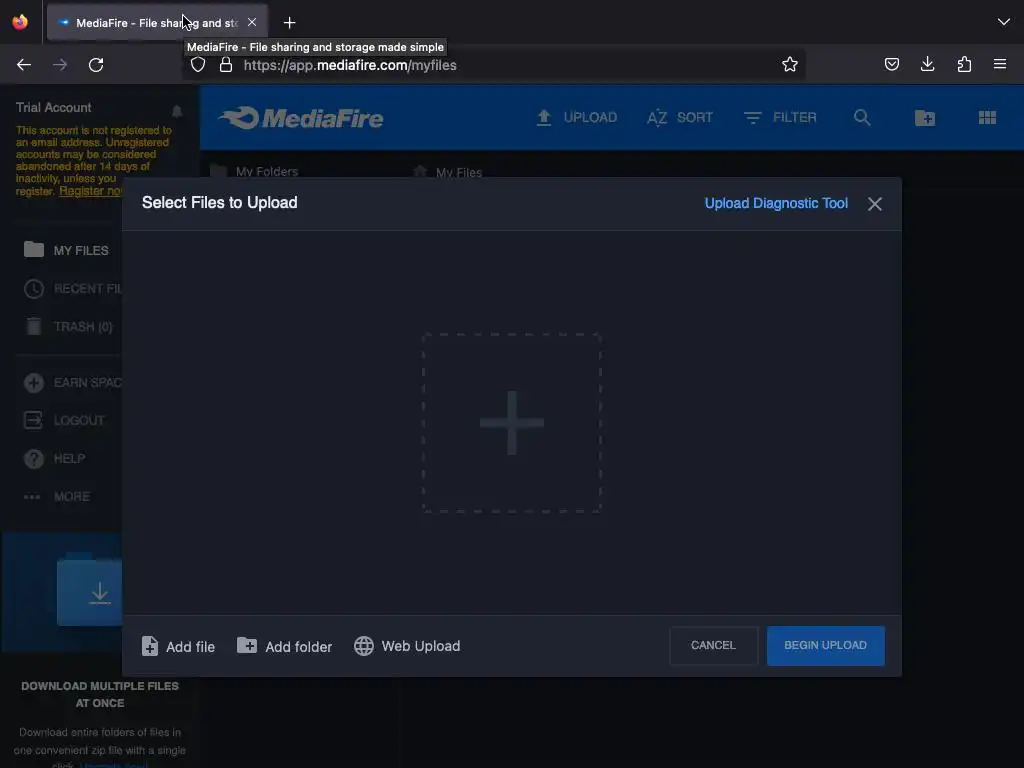The image size is (1024, 768).
Task: Save page to Pocket
Action: [x=892, y=64]
